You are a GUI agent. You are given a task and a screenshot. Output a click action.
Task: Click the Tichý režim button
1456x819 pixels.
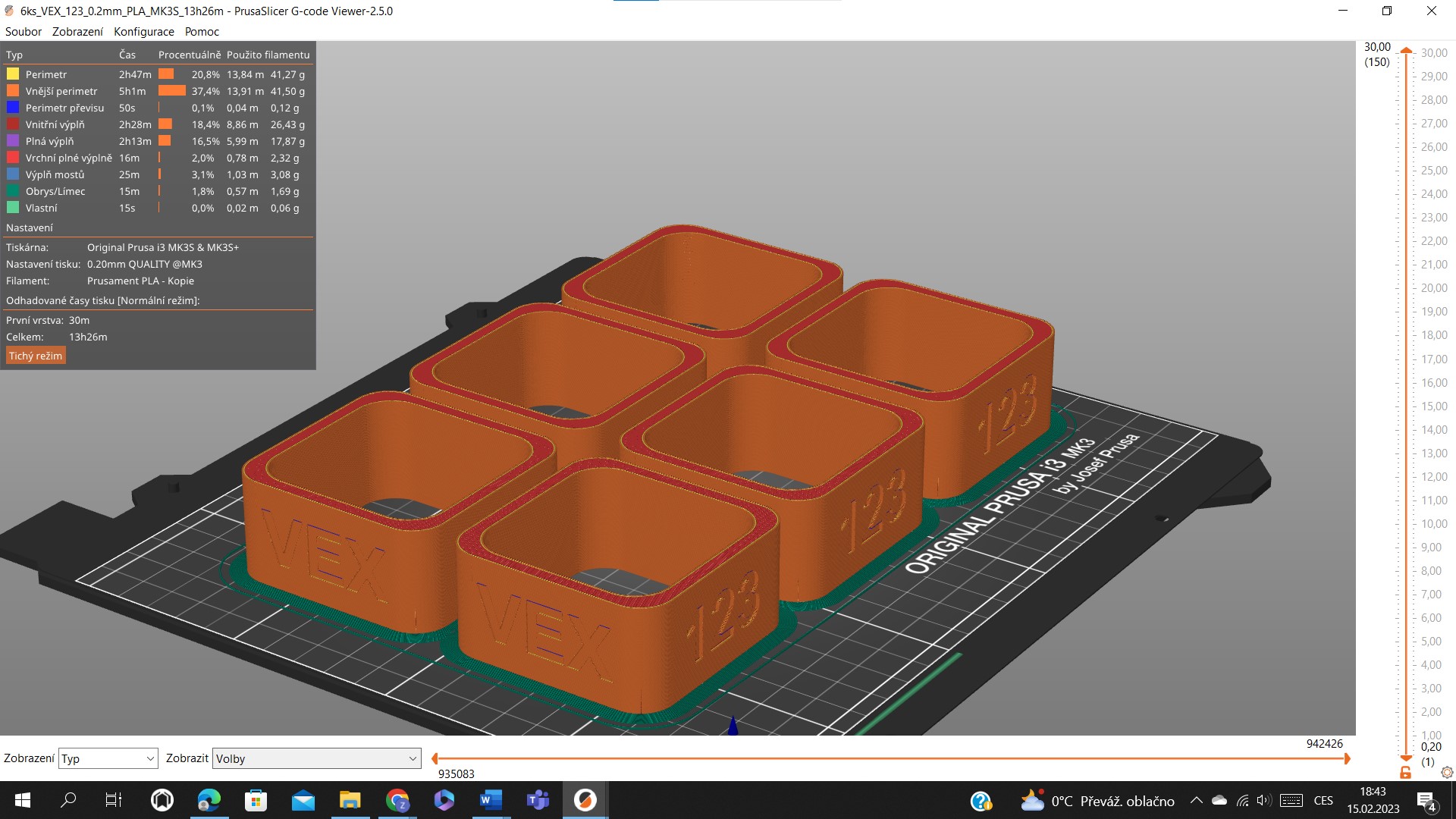[x=36, y=356]
